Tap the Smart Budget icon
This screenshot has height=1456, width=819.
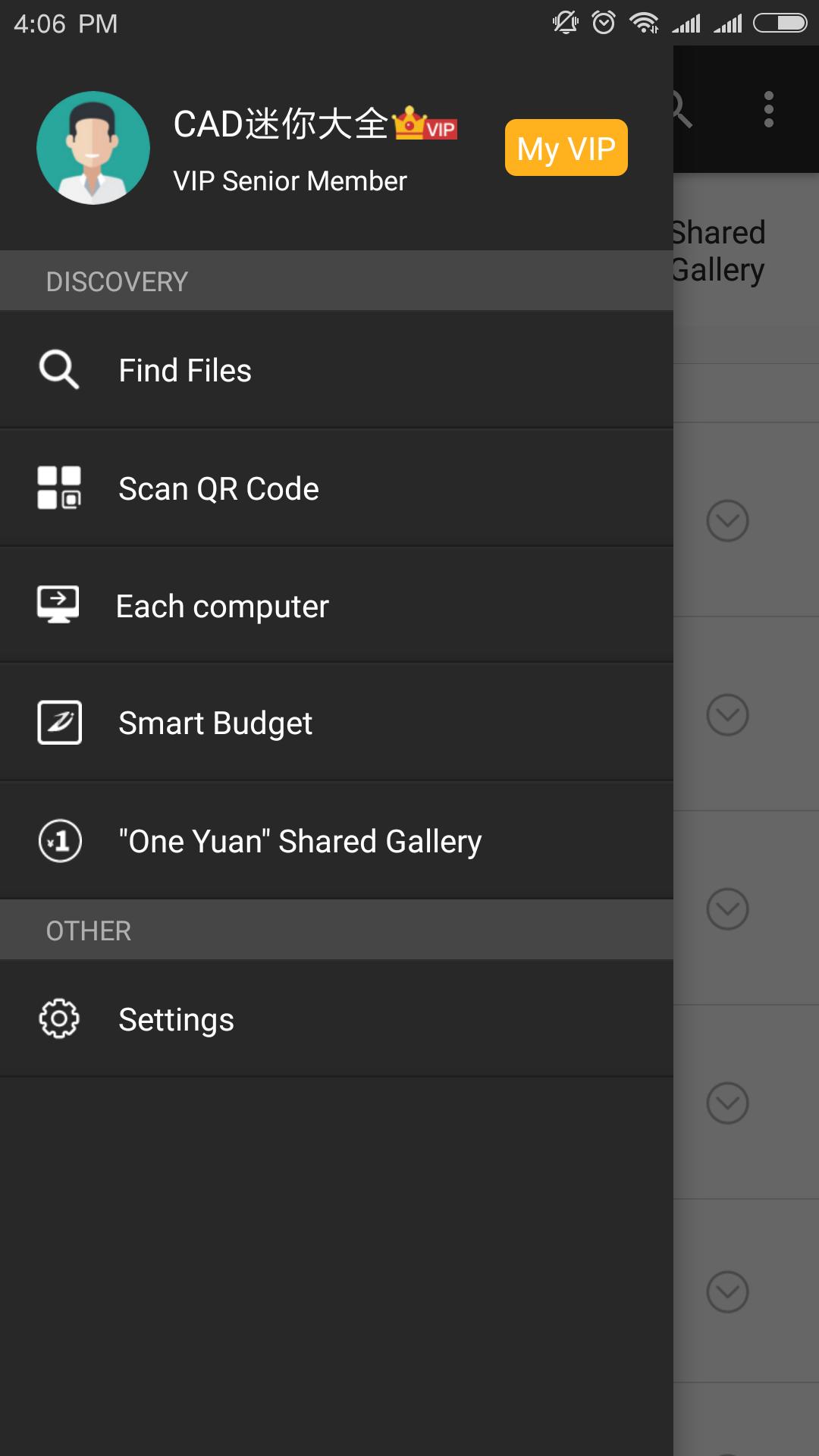click(x=60, y=723)
